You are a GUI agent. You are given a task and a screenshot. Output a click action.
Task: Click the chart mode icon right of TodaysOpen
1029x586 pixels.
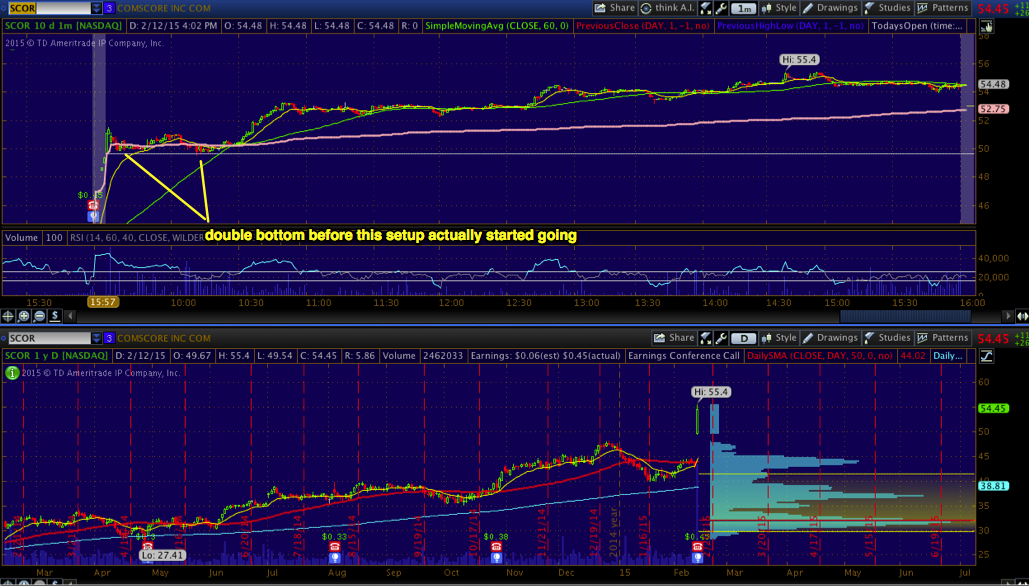point(986,26)
